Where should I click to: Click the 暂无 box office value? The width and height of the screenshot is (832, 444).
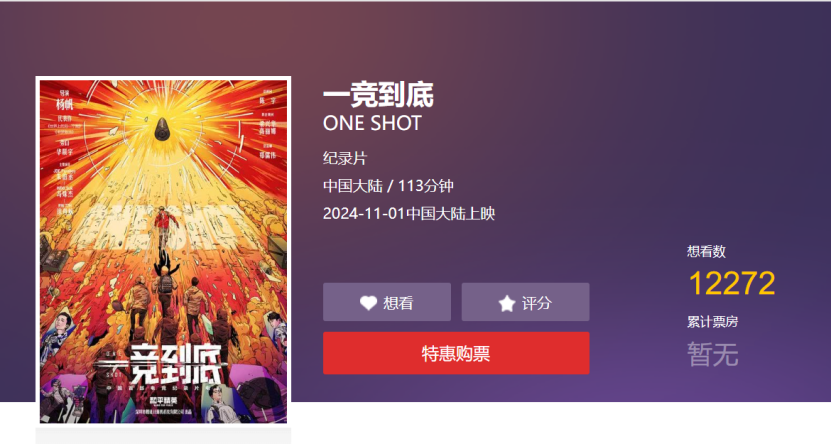click(713, 354)
